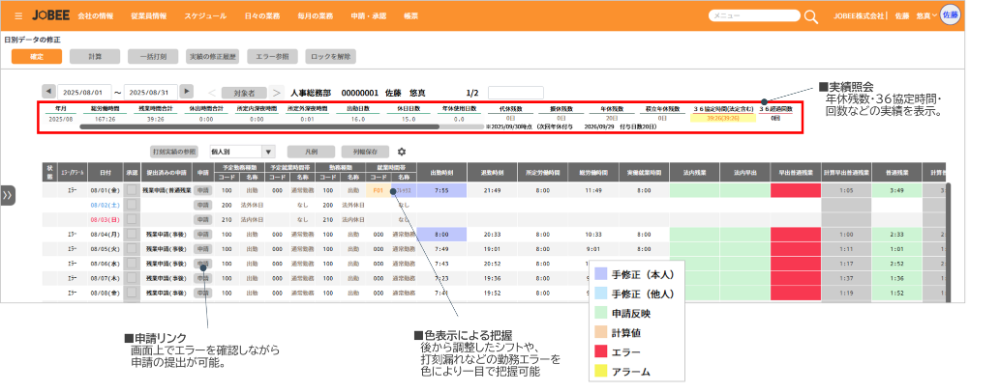Edit the start date 2025/08/01 field
This screenshot has width=1000, height=392.
click(85, 91)
